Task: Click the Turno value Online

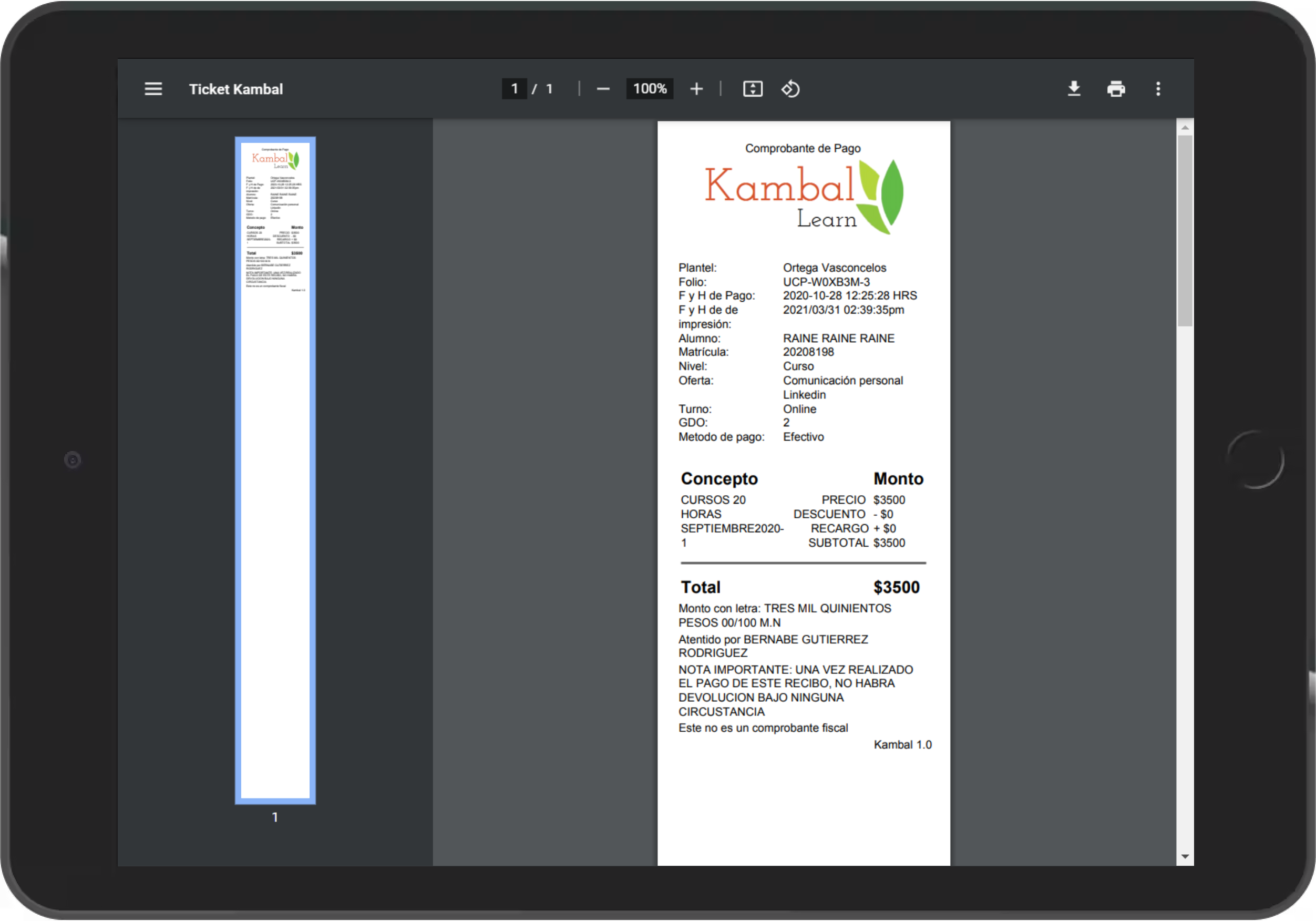Action: (x=799, y=409)
